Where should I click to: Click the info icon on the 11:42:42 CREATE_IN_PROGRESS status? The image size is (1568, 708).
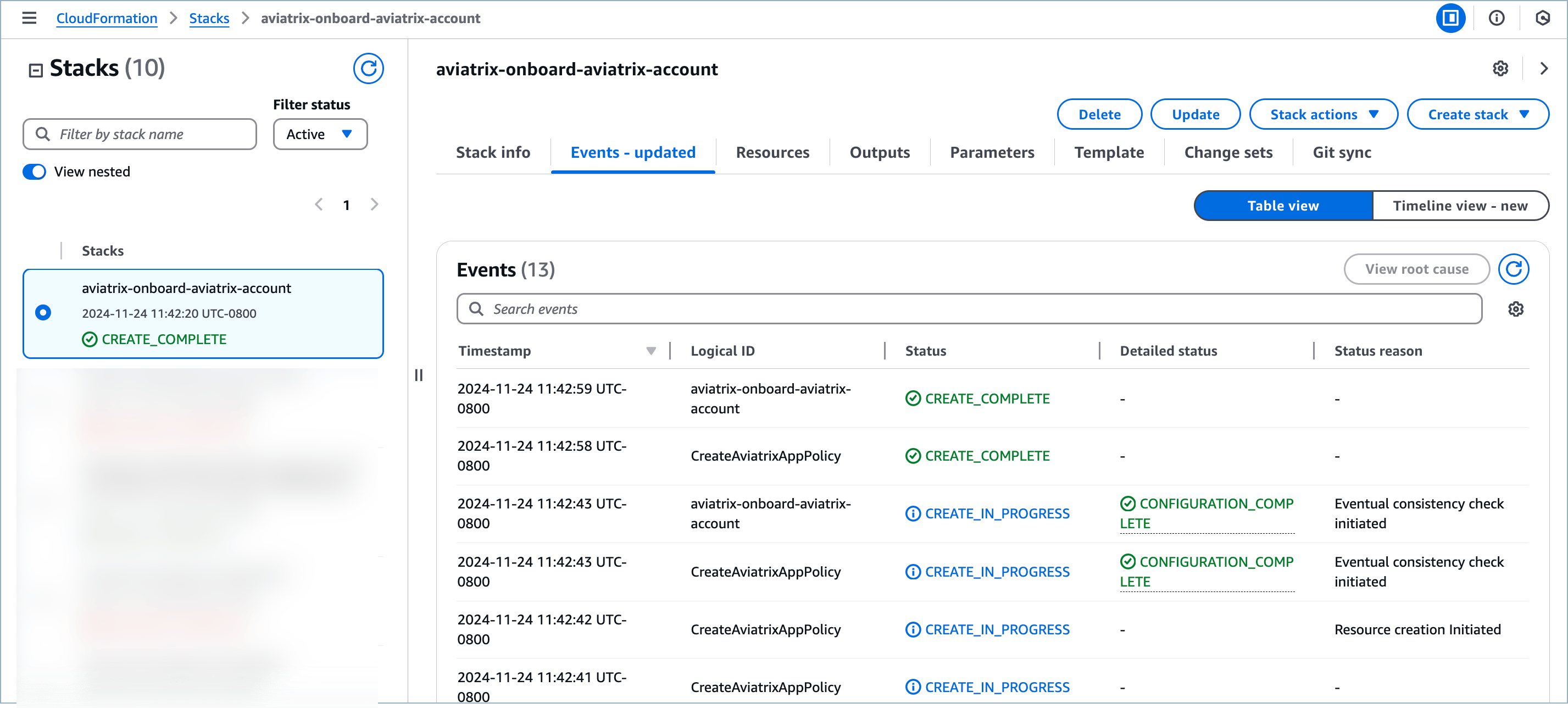[913, 629]
